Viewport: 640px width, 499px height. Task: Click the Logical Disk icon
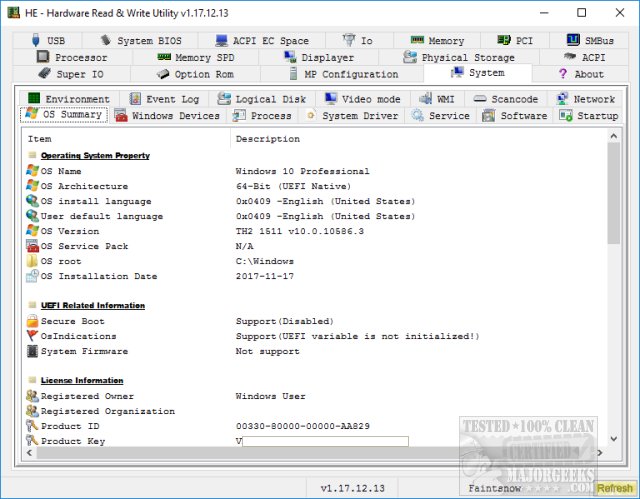point(224,98)
